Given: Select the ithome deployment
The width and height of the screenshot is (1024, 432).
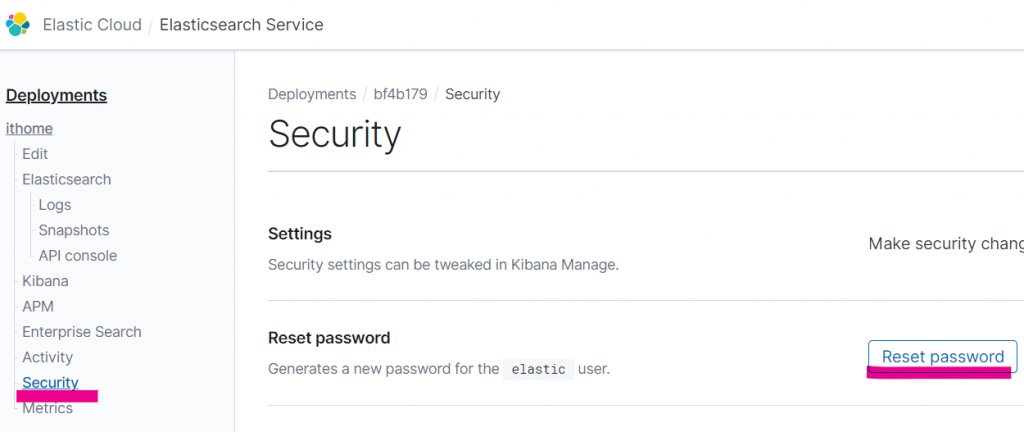Looking at the screenshot, I should pyautogui.click(x=29, y=128).
